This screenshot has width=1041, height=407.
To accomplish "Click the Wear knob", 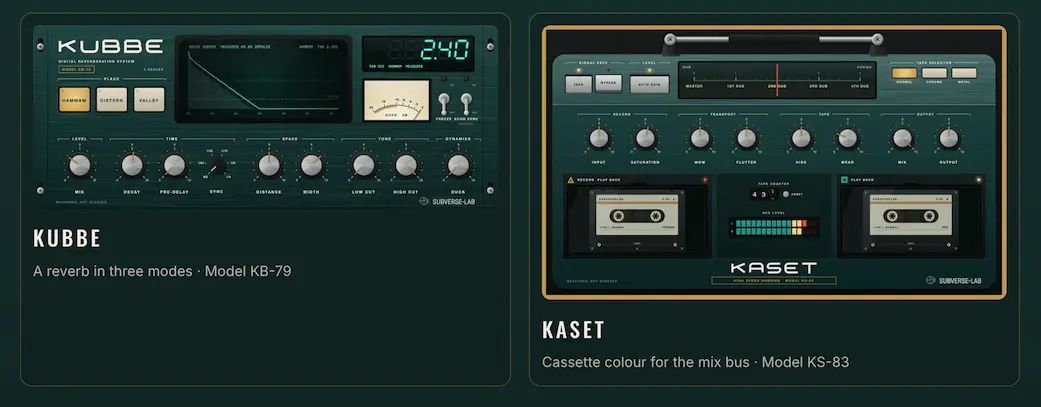I will click(848, 138).
